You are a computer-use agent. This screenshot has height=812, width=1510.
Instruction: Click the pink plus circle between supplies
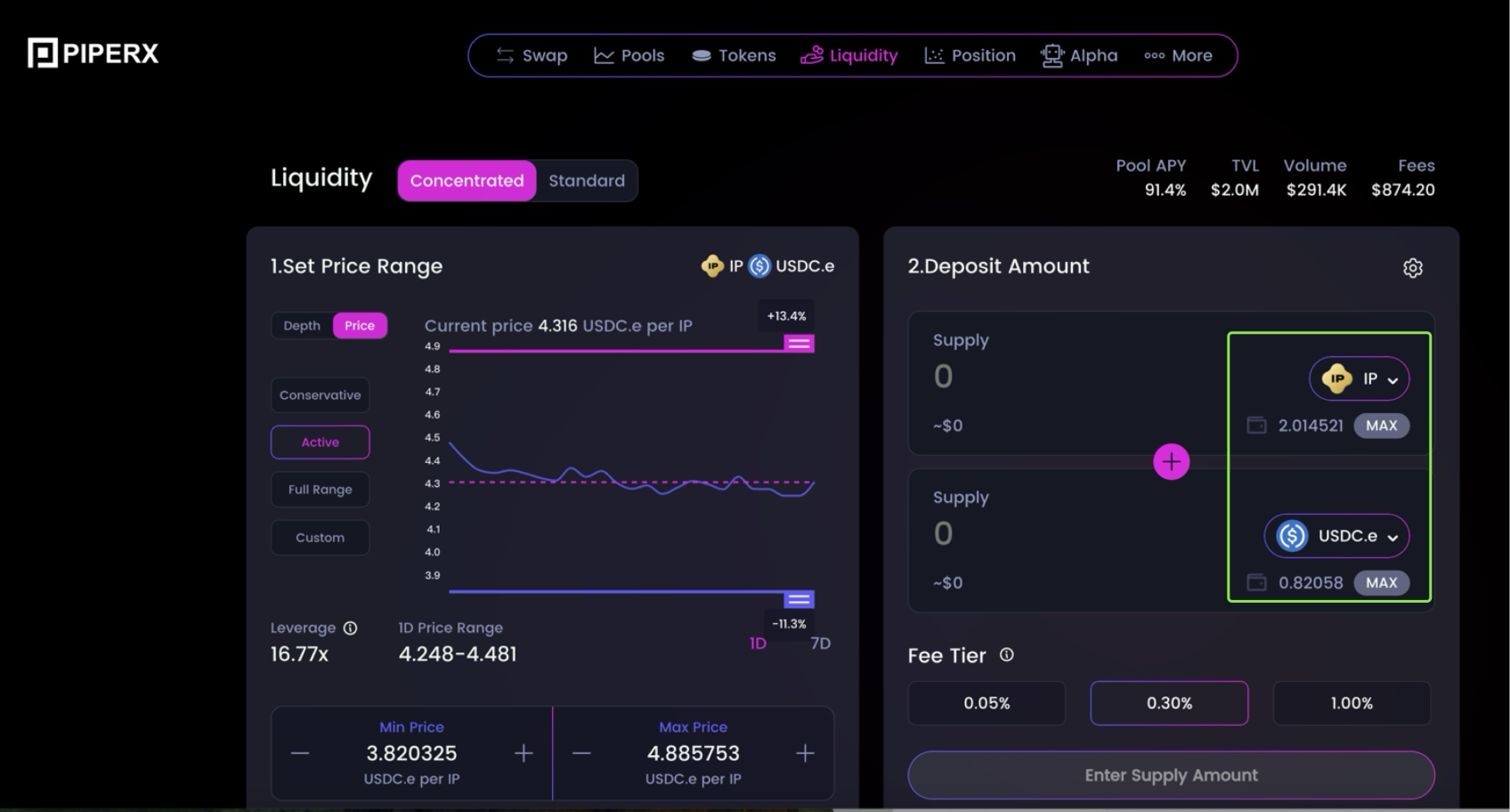point(1171,462)
